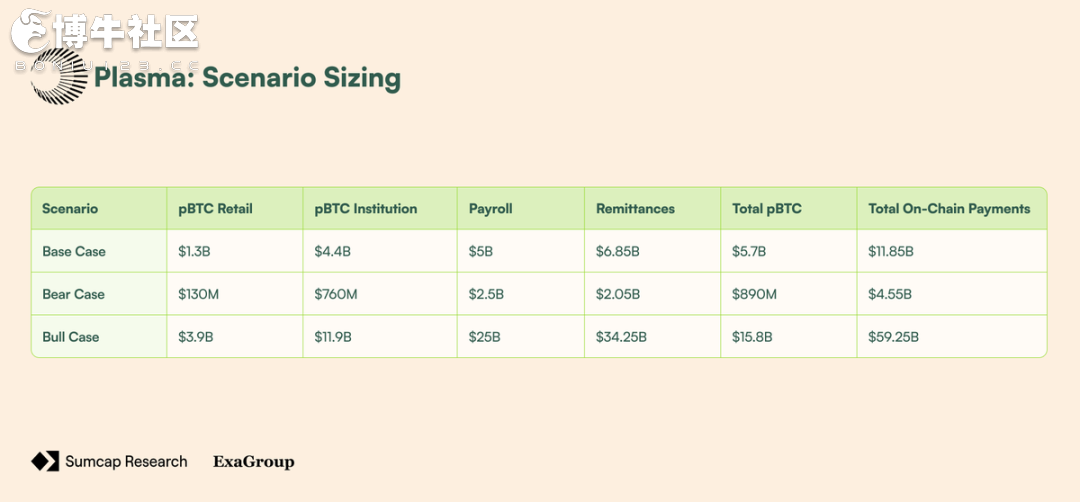This screenshot has width=1080, height=502.
Task: Click the $59.25B Bull Case total cell
Action: pos(893,337)
